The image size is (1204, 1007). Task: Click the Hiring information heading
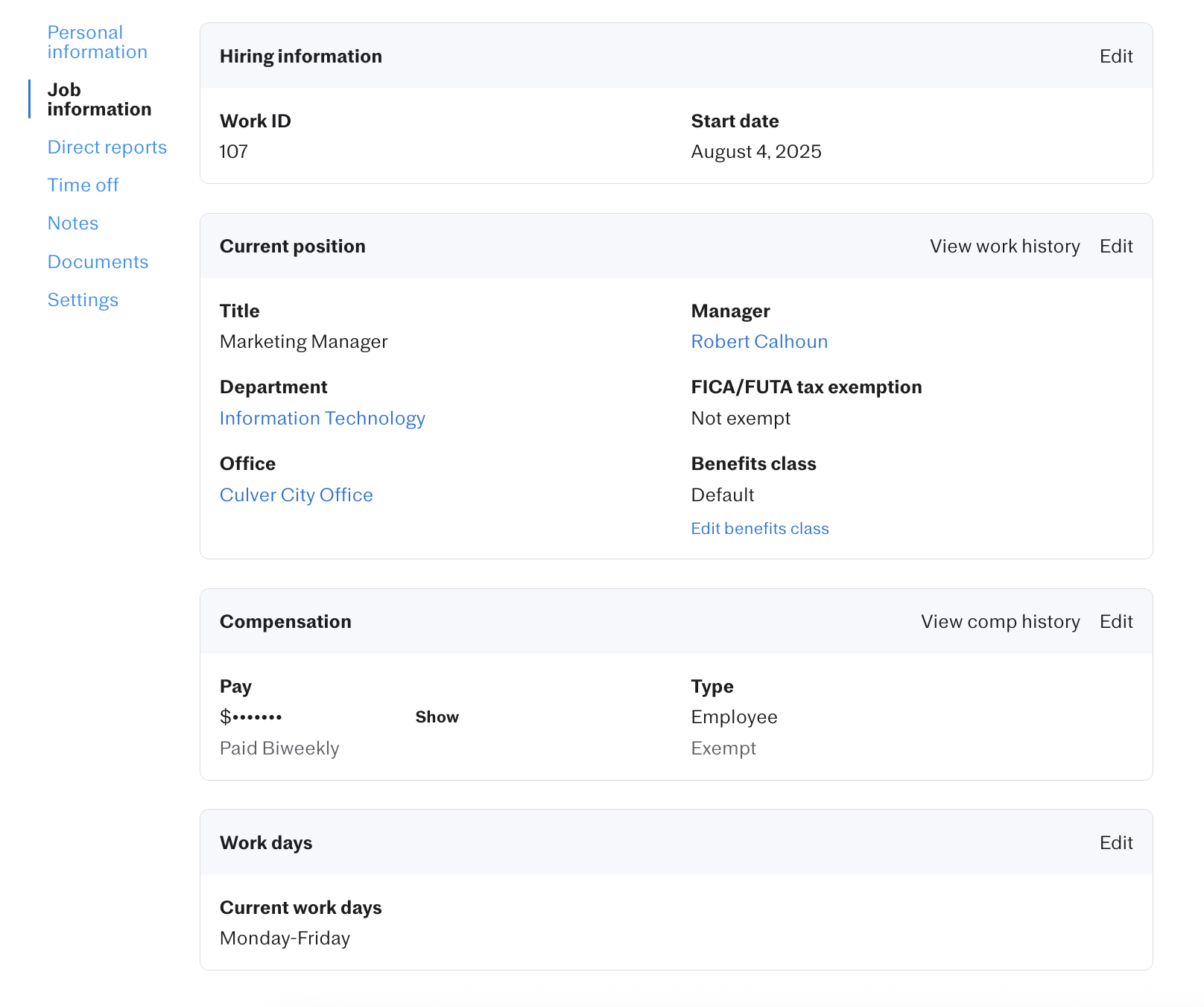point(300,57)
